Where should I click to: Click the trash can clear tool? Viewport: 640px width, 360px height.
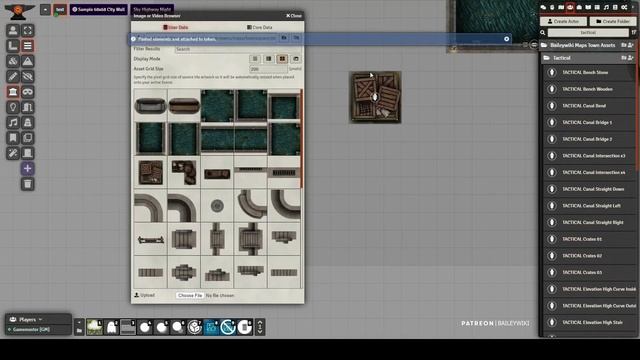pyautogui.click(x=27, y=184)
